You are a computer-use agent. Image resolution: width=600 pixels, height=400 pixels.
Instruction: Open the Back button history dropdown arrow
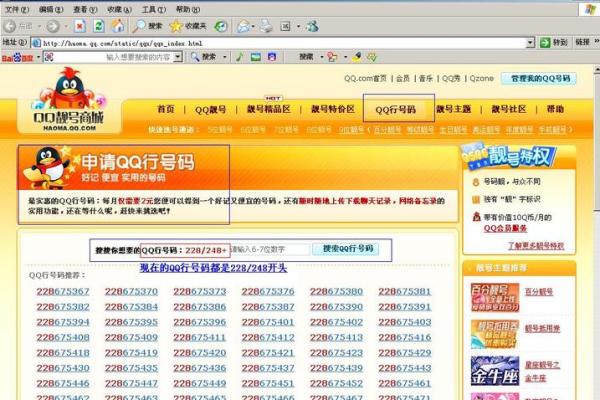coord(39,26)
